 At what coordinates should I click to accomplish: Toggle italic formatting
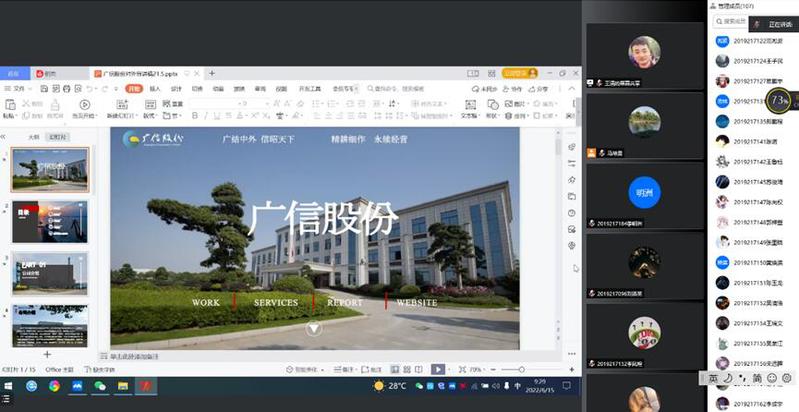pyautogui.click(x=205, y=116)
